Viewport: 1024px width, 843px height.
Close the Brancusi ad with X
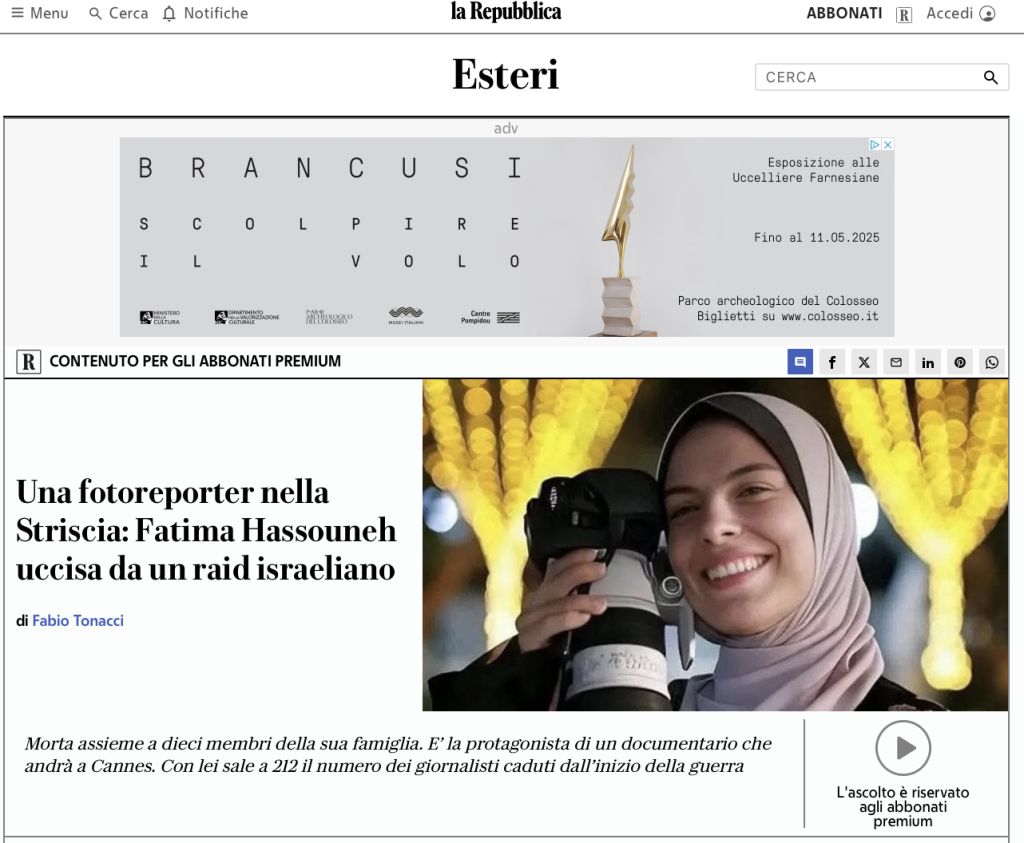887,145
